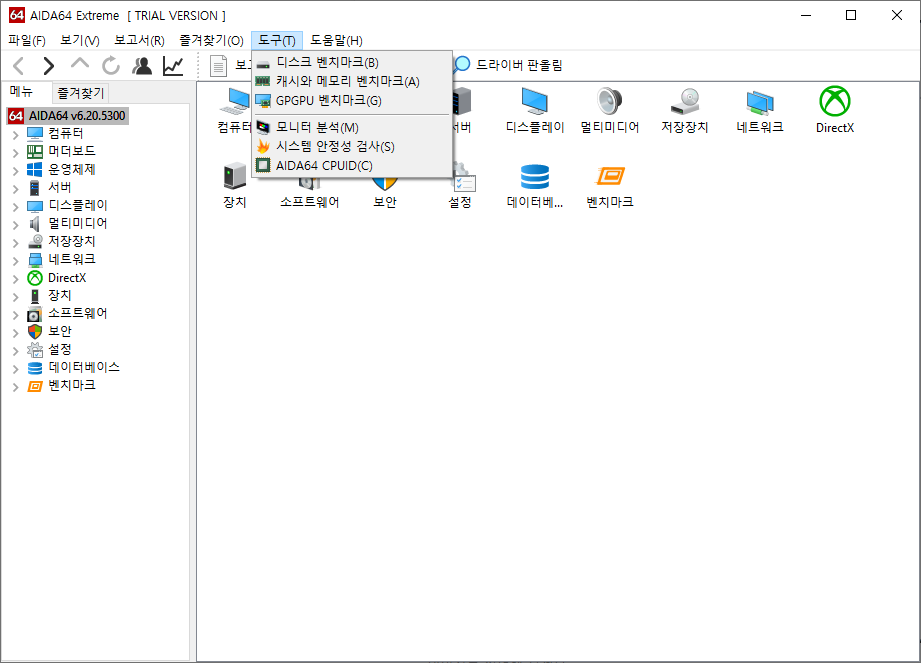921x663 pixels.
Task: Select 디스크 벤치마크(B) from the menu
Action: (x=352, y=62)
